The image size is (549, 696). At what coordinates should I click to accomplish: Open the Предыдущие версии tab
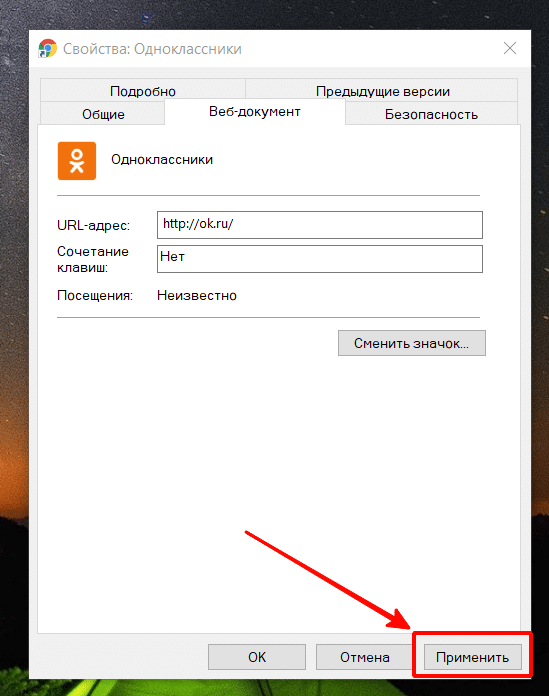pyautogui.click(x=382, y=91)
